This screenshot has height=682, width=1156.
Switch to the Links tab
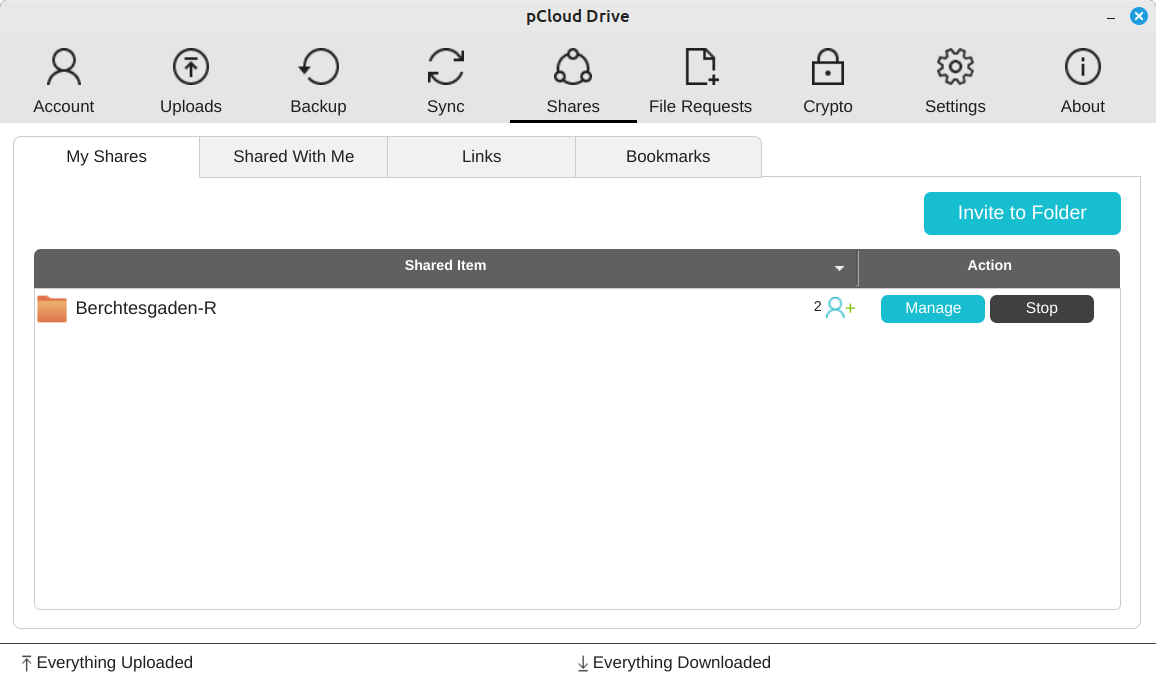[x=481, y=156]
